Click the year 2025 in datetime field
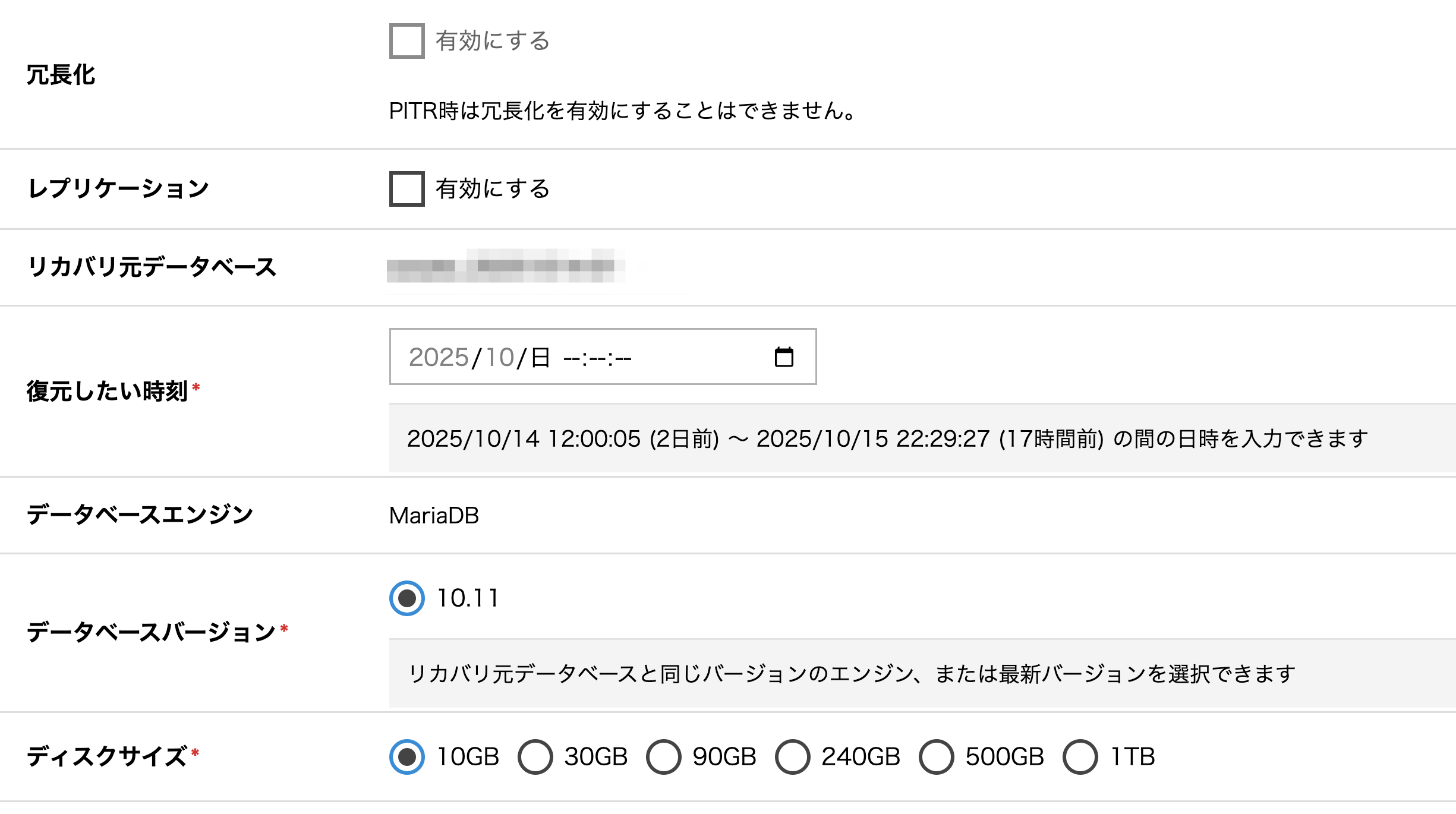 (x=439, y=358)
